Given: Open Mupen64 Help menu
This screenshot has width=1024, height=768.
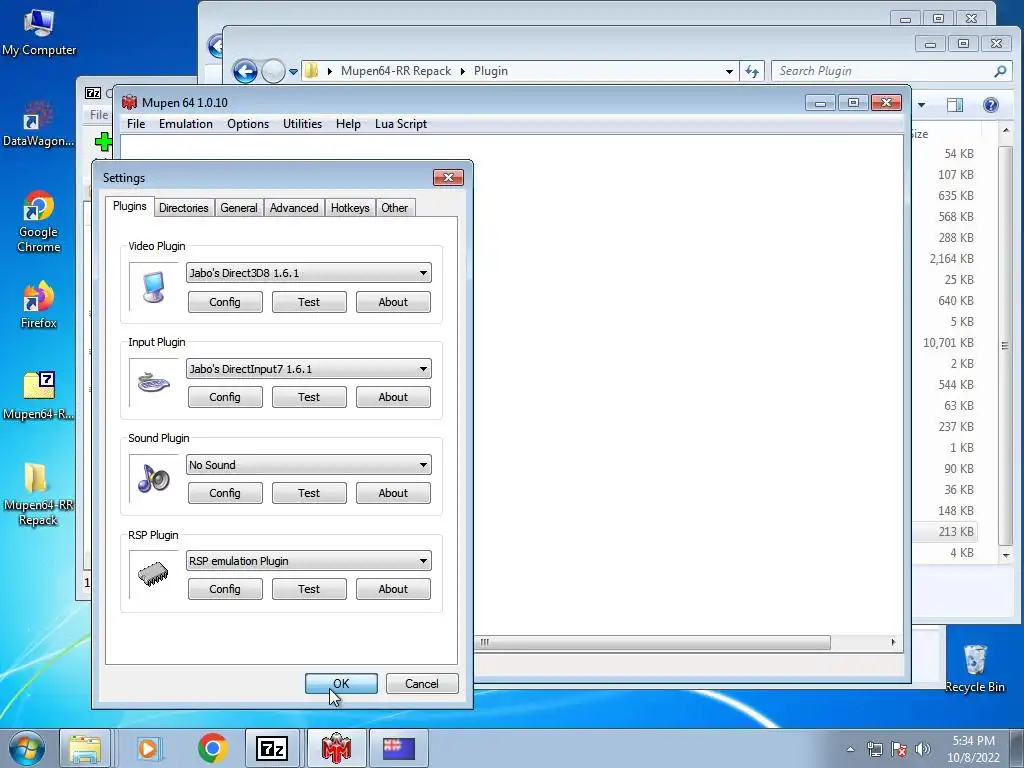Looking at the screenshot, I should click(348, 124).
